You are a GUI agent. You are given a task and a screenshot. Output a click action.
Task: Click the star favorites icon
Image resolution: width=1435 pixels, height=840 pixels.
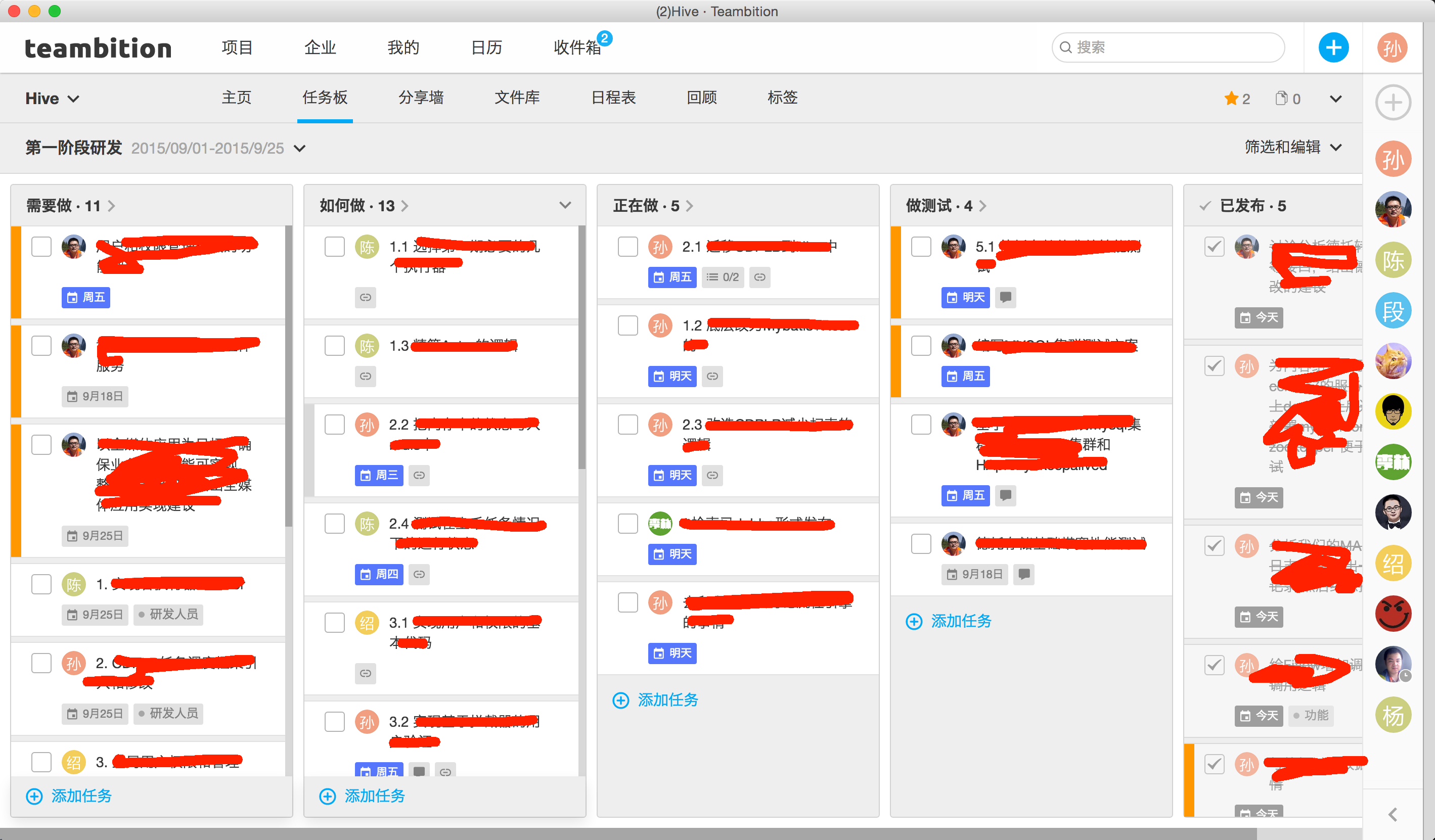tap(1231, 99)
